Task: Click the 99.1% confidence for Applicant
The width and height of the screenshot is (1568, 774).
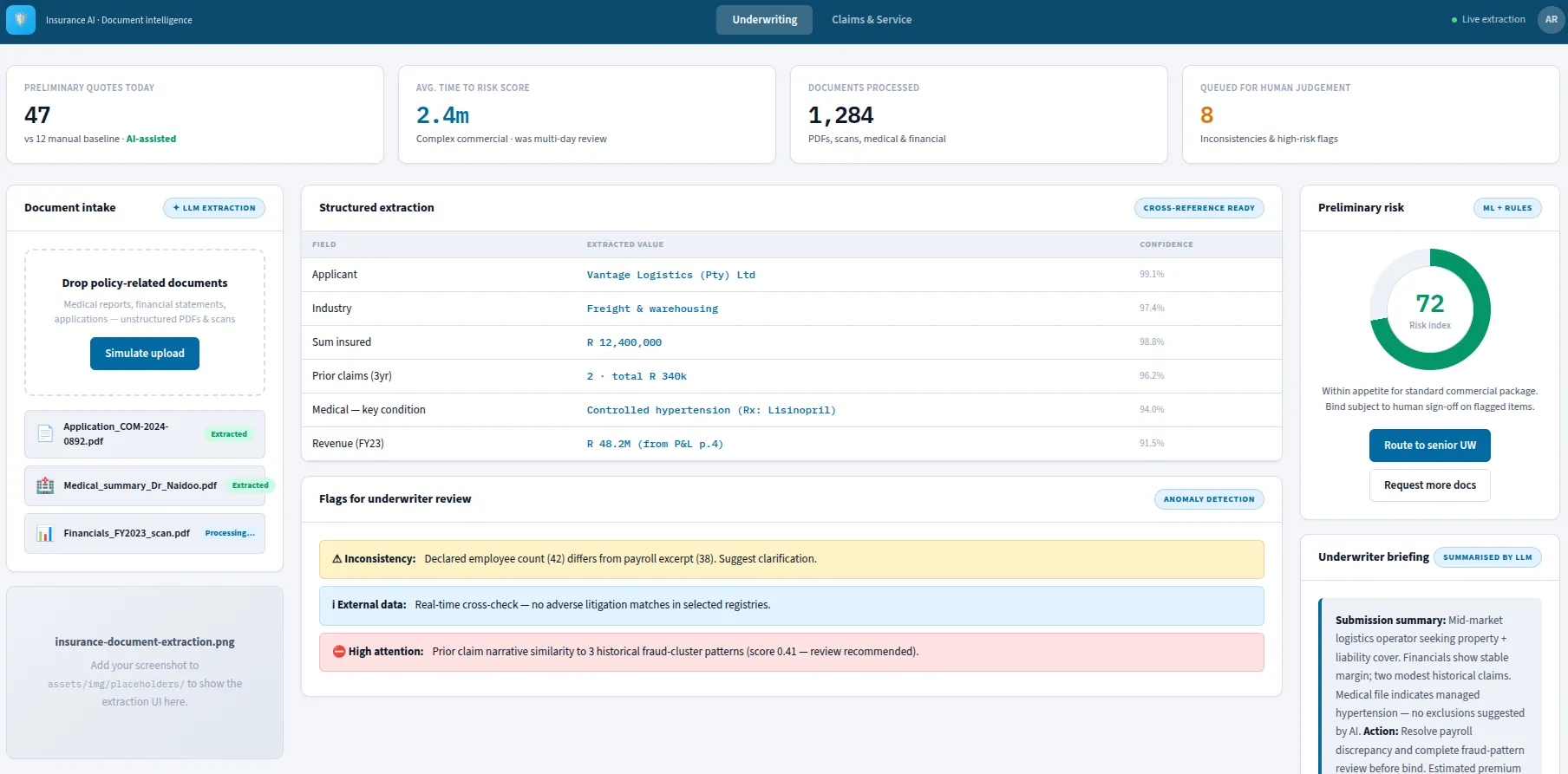Action: 1152,275
